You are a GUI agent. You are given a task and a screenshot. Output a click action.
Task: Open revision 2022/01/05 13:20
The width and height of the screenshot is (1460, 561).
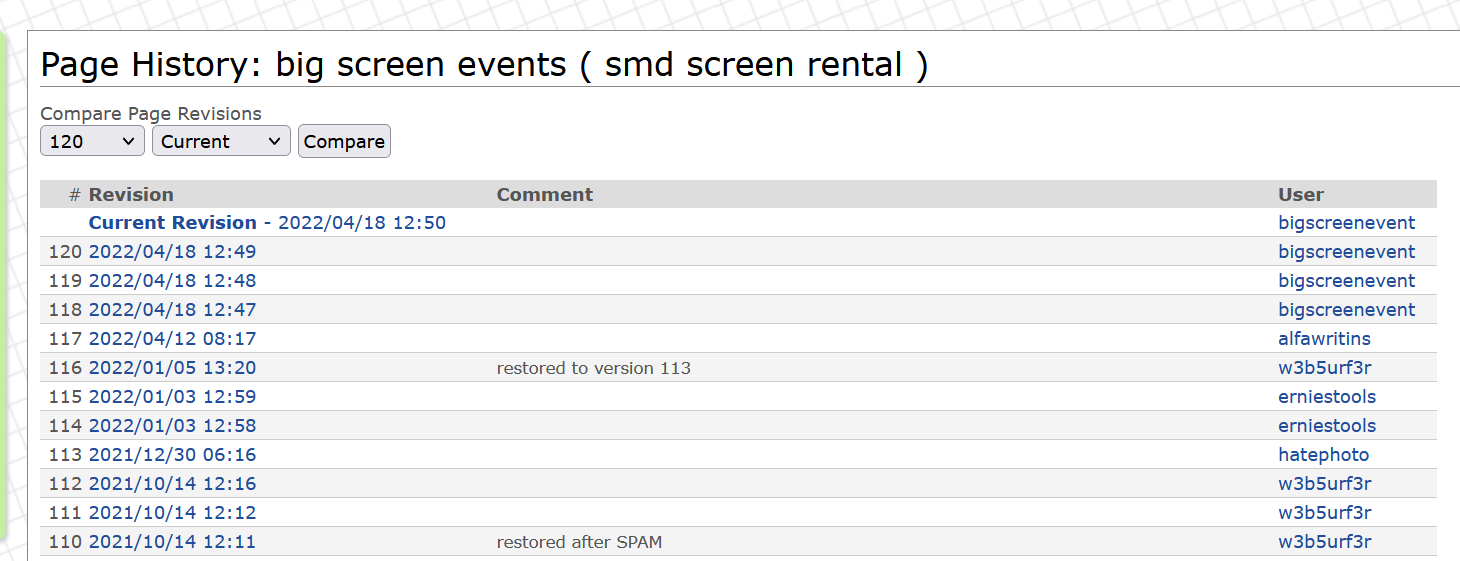[x=172, y=368]
